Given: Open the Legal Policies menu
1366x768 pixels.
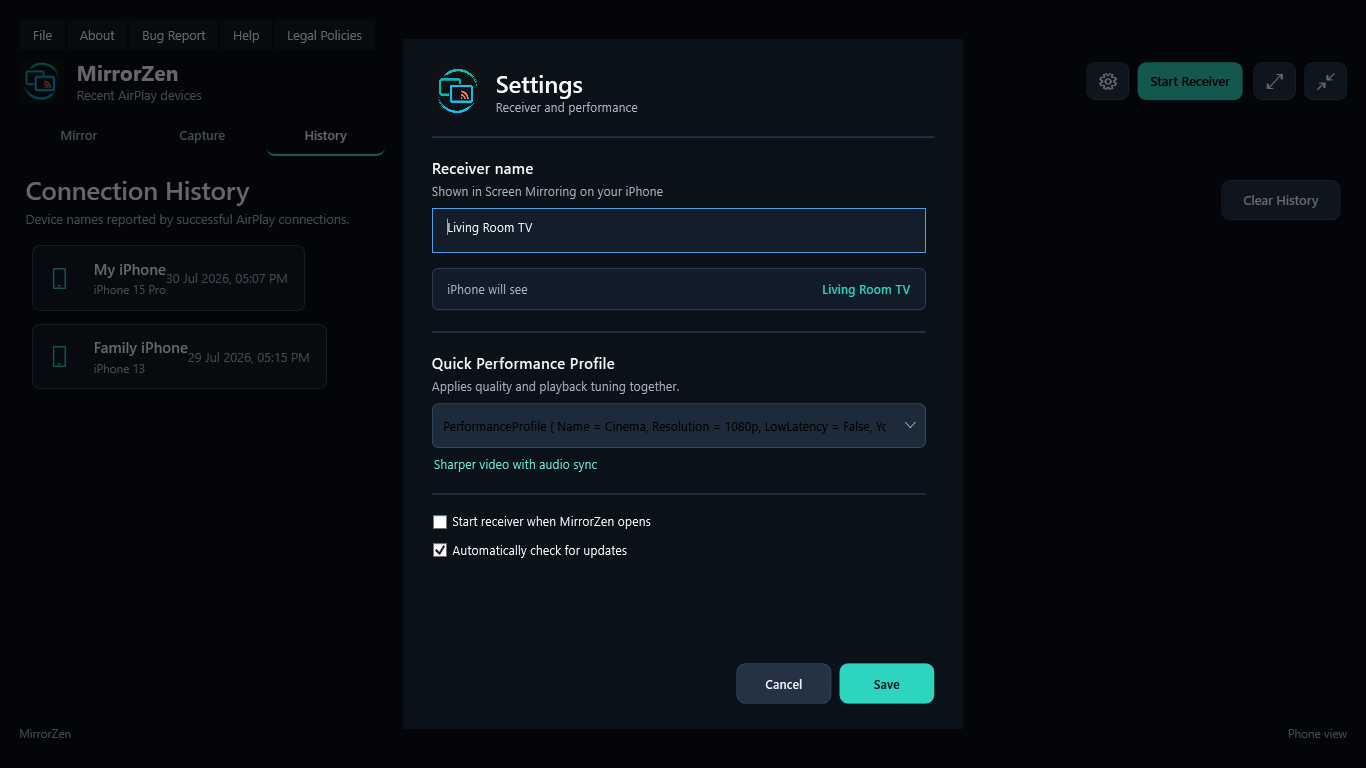Looking at the screenshot, I should coord(324,36).
